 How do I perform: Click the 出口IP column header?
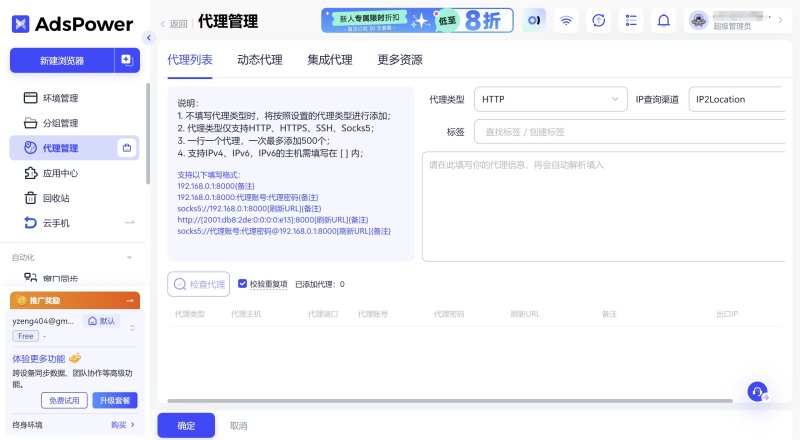(727, 314)
